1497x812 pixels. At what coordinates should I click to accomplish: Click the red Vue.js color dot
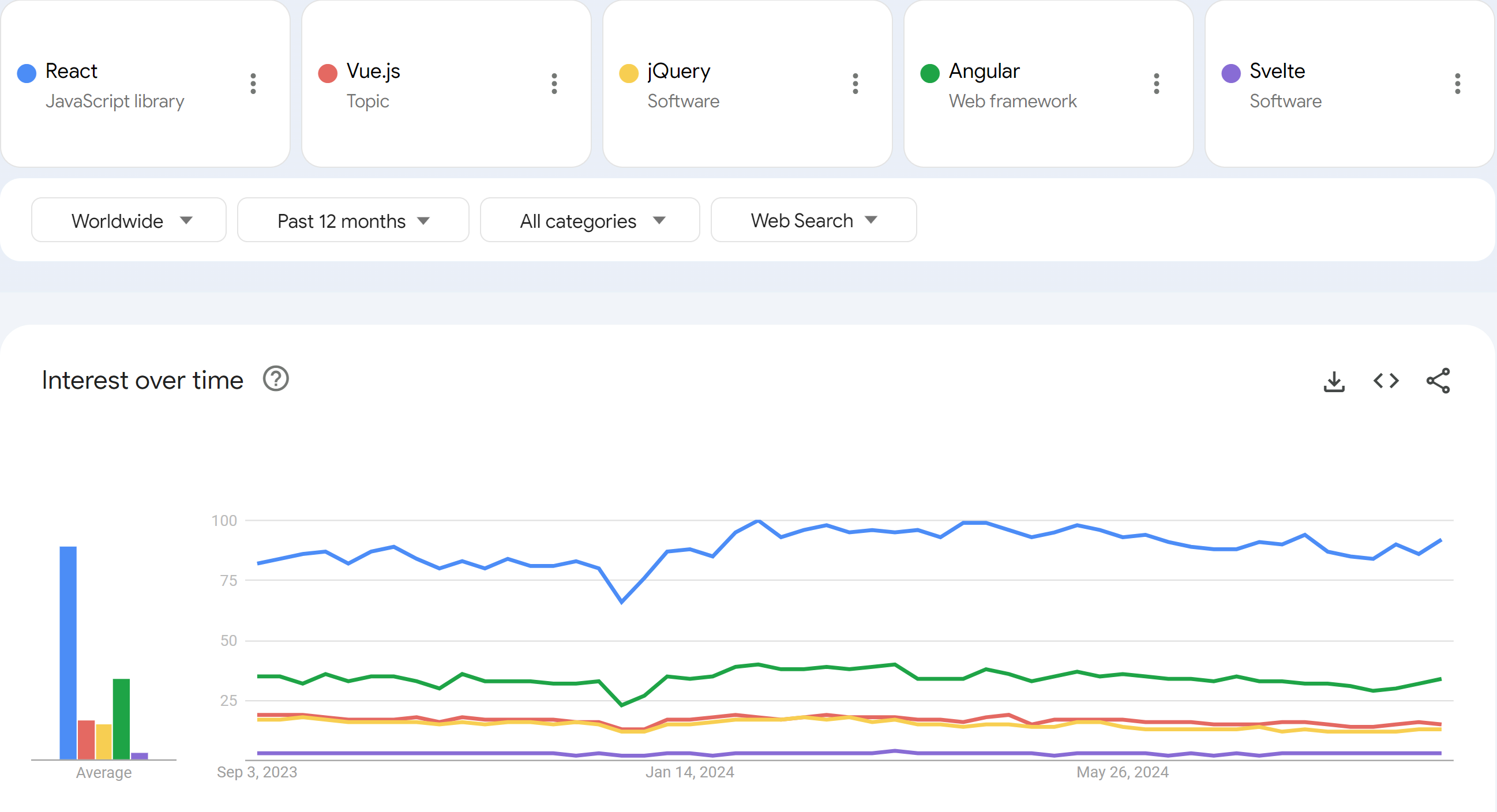328,73
